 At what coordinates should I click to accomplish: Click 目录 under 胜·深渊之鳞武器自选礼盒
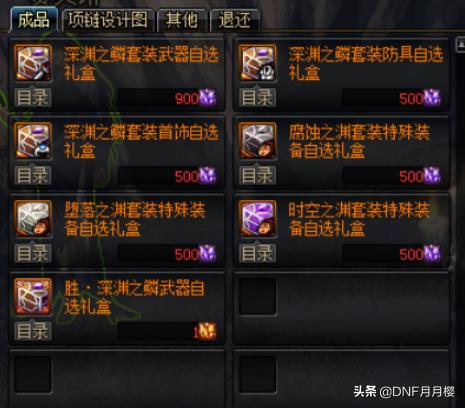tap(33, 331)
